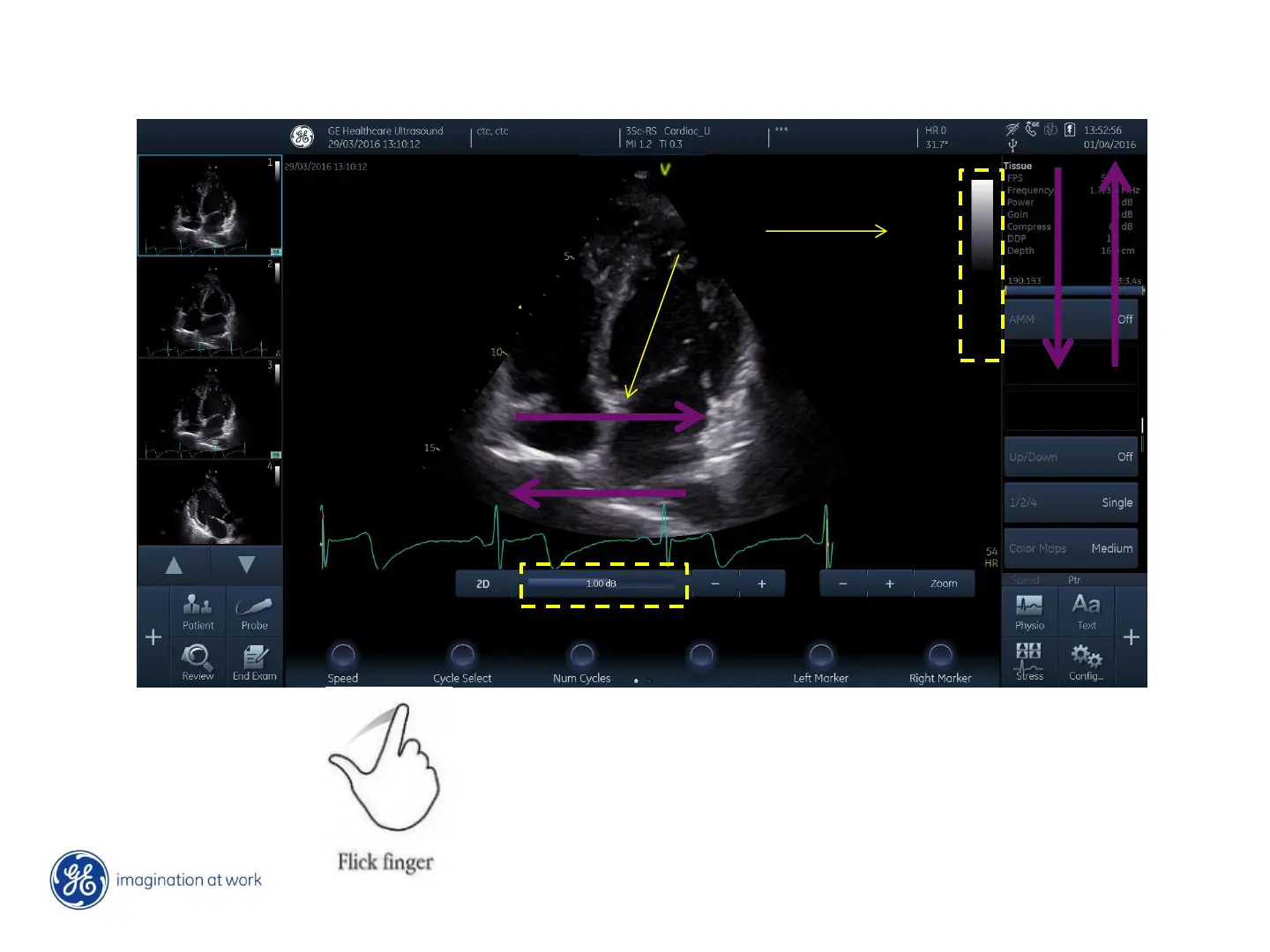This screenshot has height=952, width=1270.
Task: Select the Left Marker rotary control
Action: point(821,655)
